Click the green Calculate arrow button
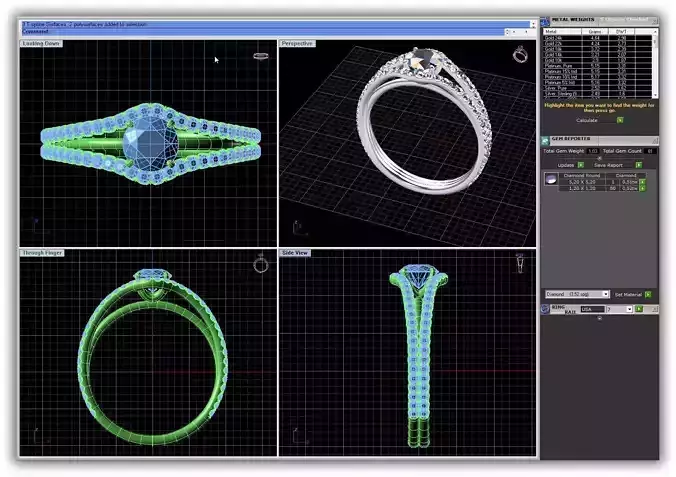Screen dimensions: 676x477 (x=620, y=120)
